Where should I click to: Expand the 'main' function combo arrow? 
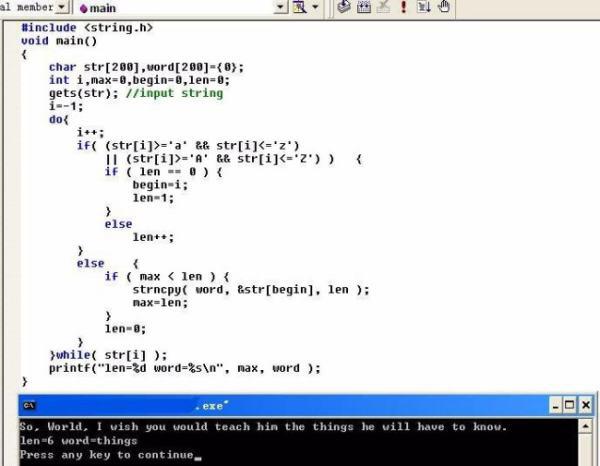[280, 7]
